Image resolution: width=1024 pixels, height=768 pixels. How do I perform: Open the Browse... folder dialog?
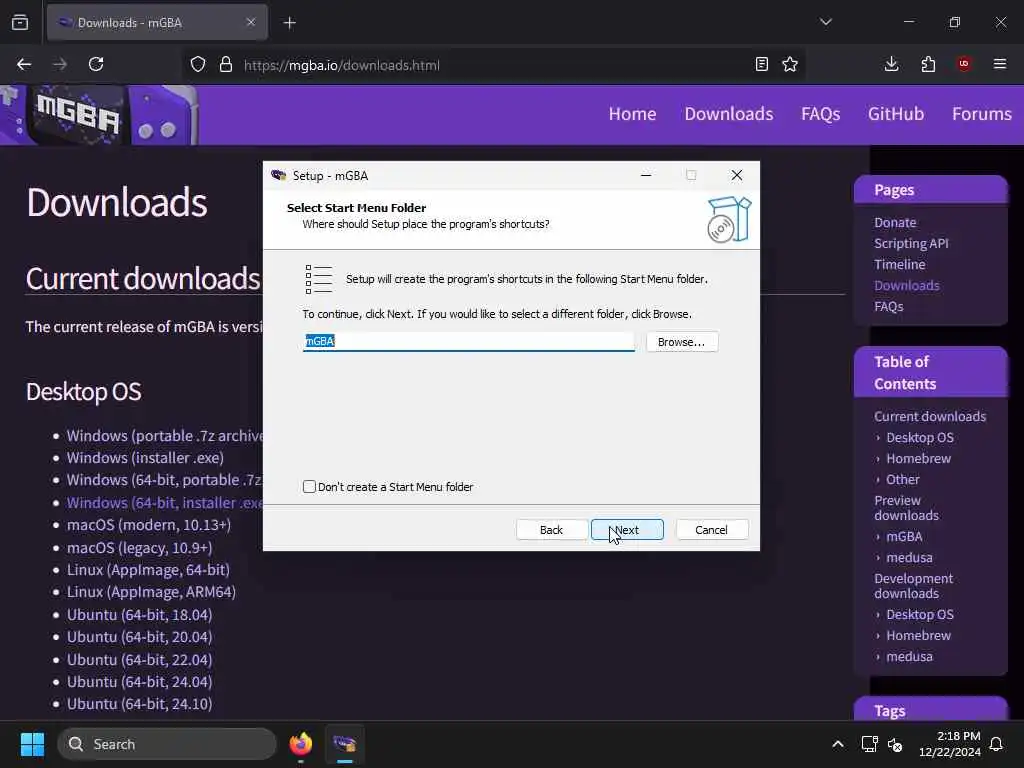682,342
